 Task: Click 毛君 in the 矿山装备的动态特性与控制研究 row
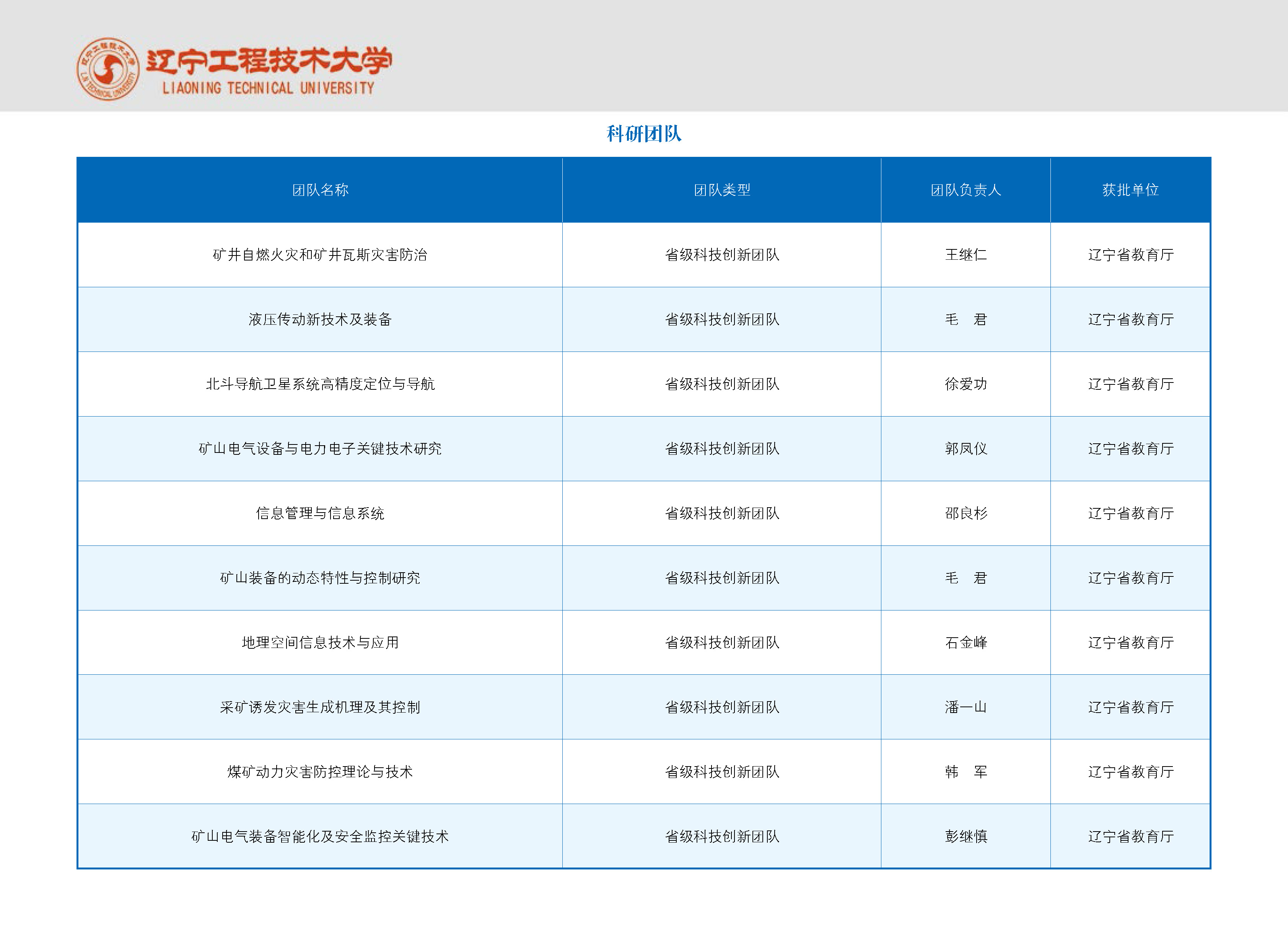[966, 578]
